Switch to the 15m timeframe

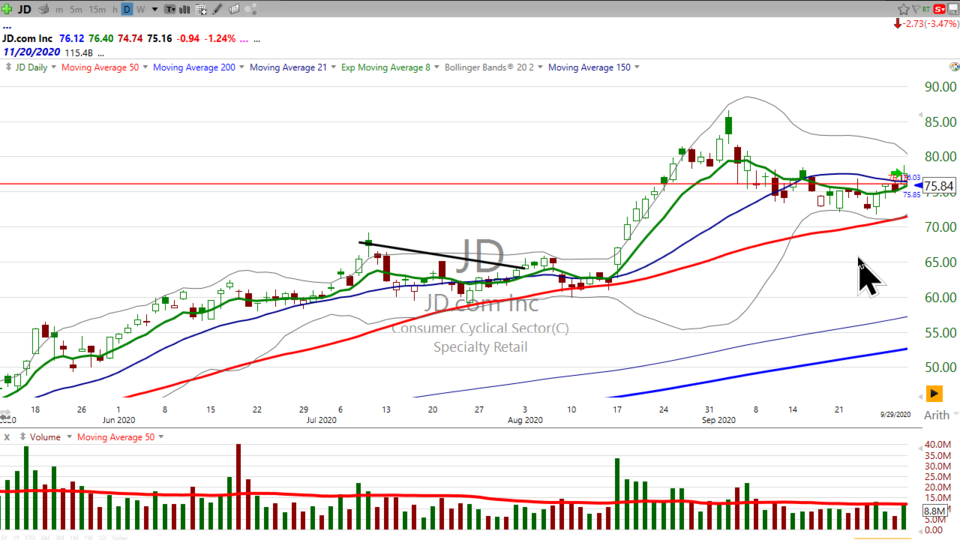[x=97, y=10]
